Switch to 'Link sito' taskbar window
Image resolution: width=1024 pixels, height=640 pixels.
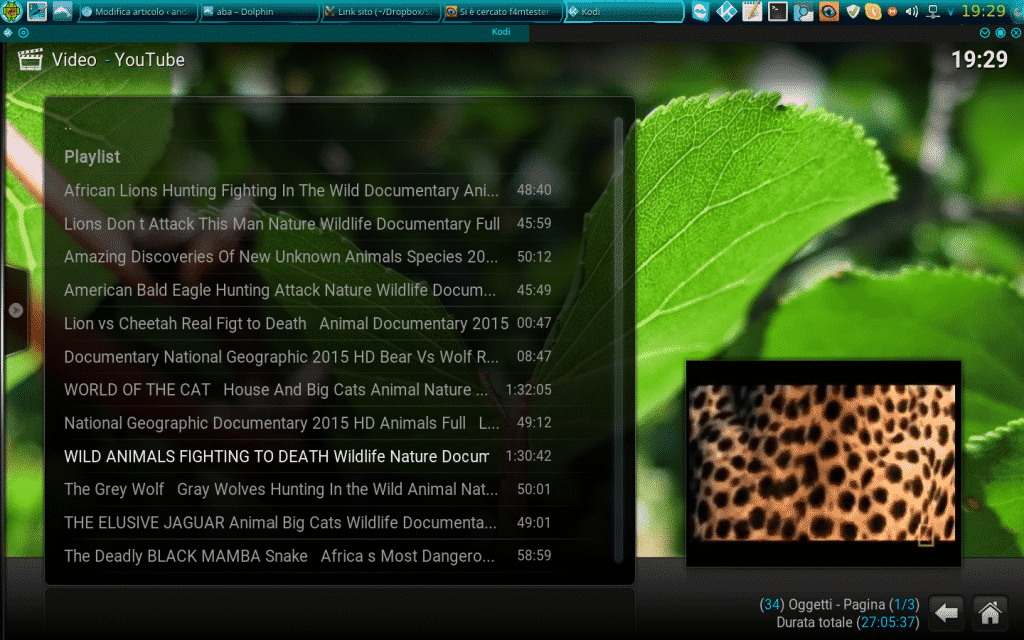pos(380,12)
